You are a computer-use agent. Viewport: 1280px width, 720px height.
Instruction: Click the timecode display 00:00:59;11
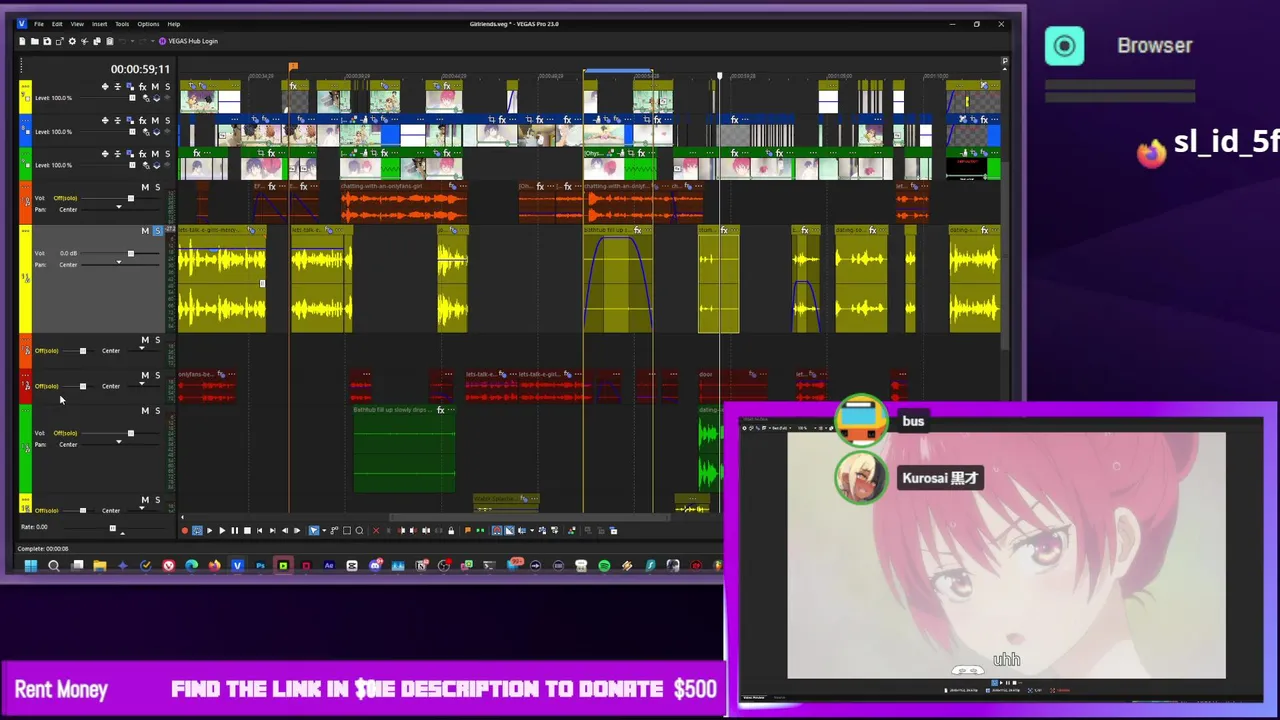click(x=140, y=69)
